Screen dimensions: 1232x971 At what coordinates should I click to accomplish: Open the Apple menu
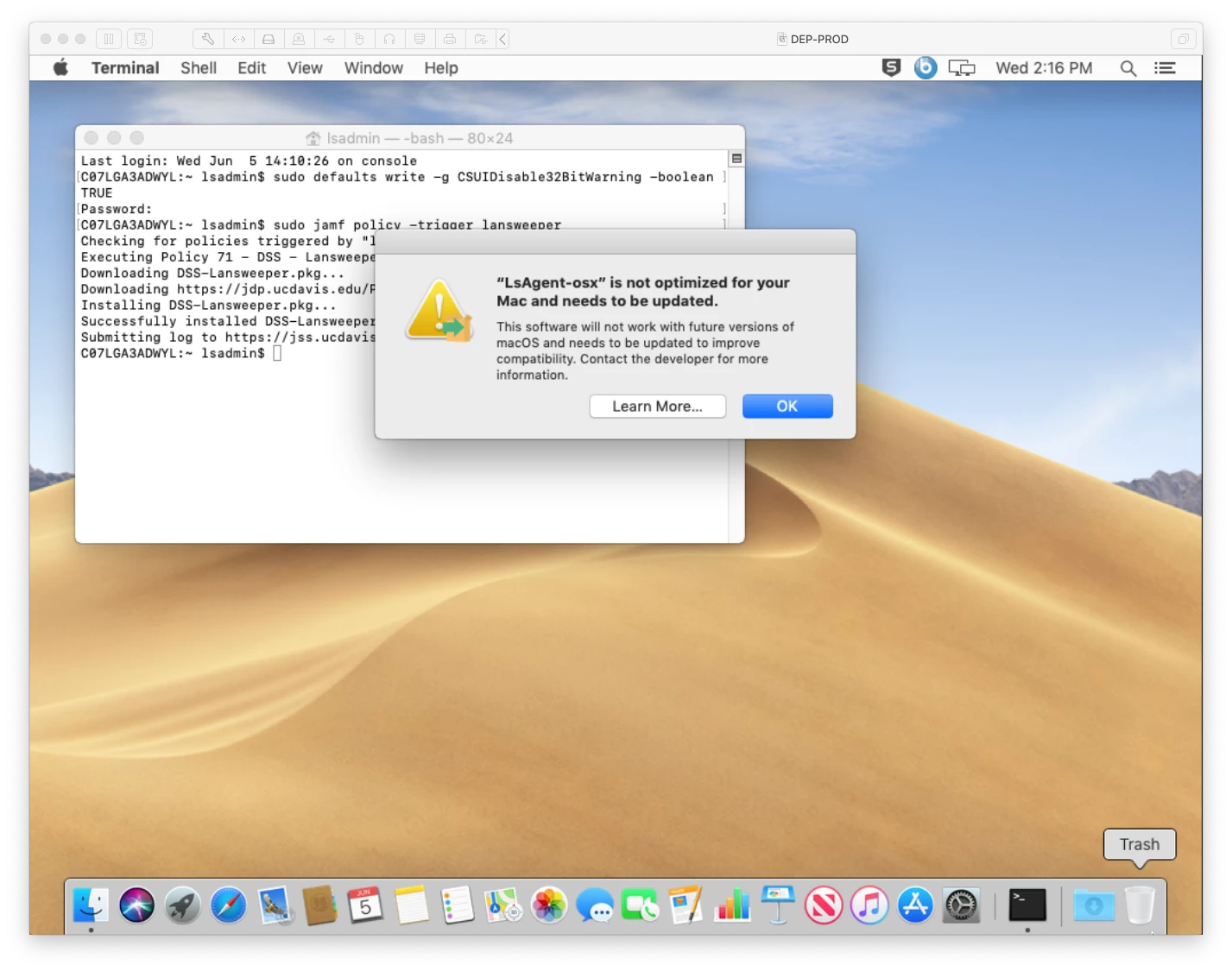coord(60,67)
